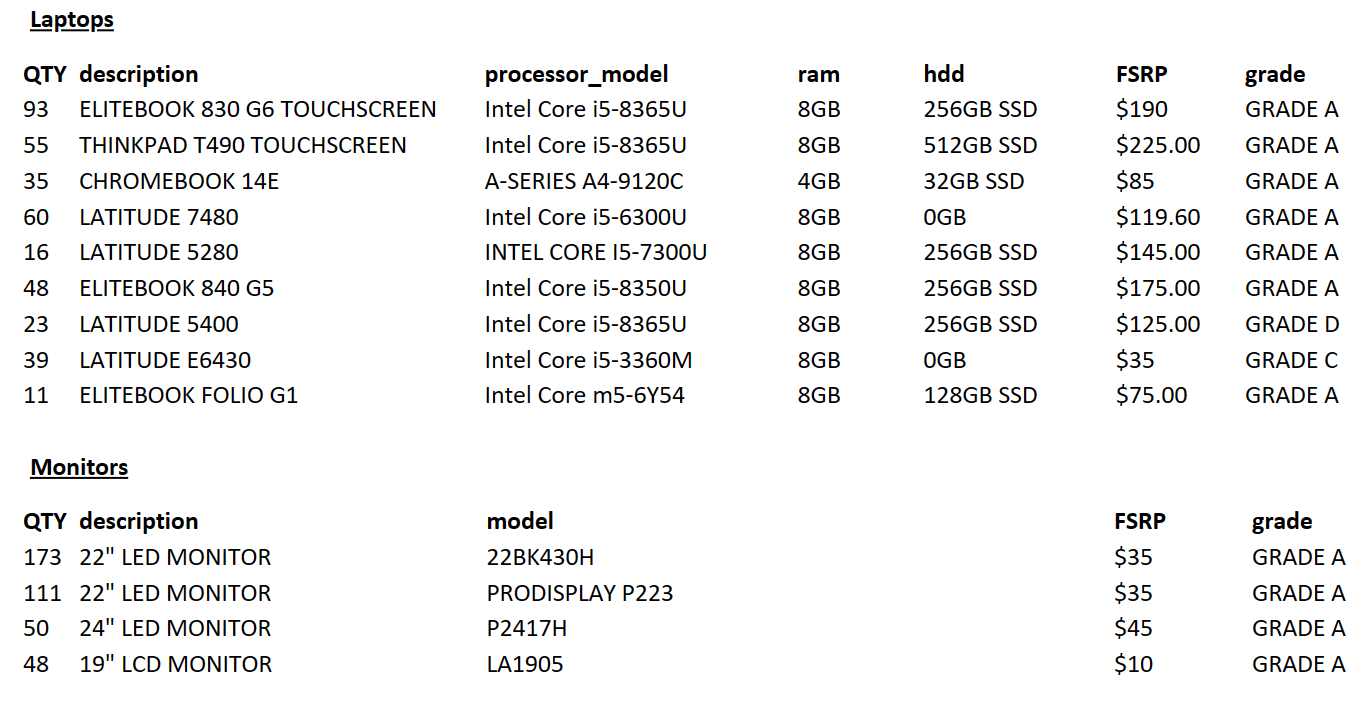Select the 128GB SSD cell
Screen dimensions: 1371x703
(x=981, y=396)
